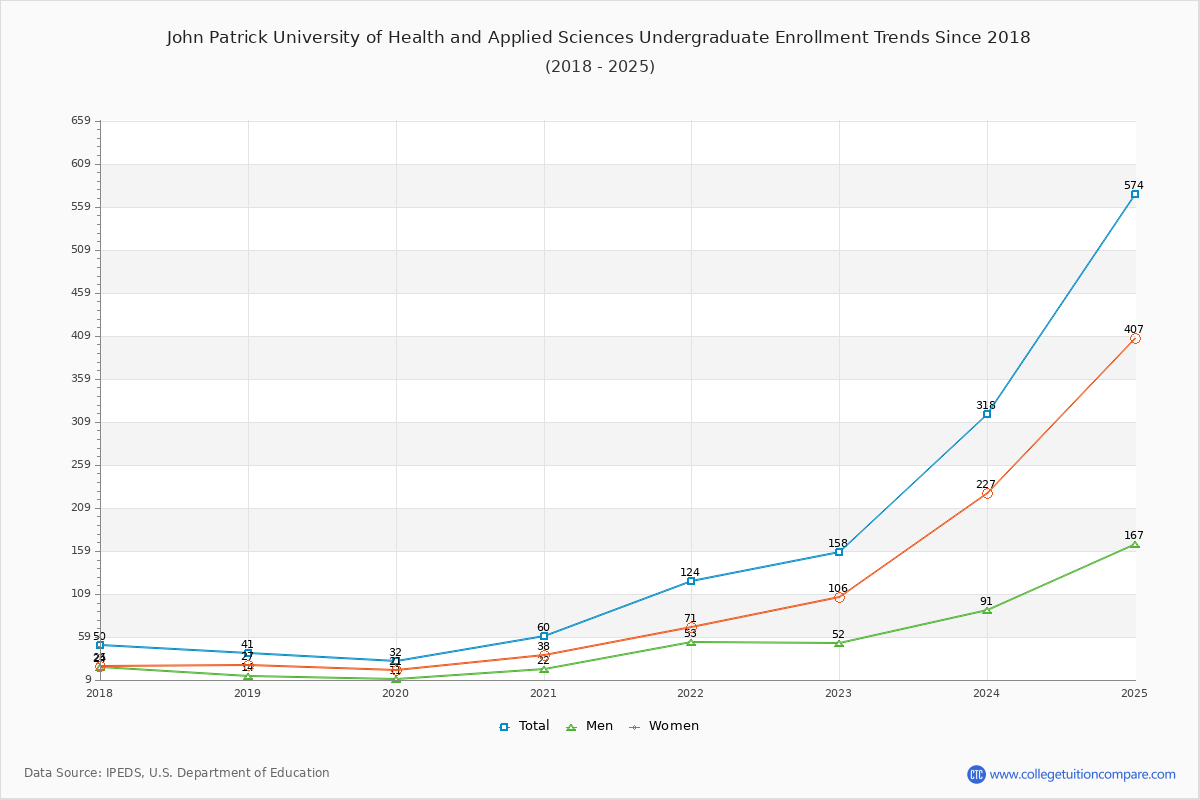1200x800 pixels.
Task: Toggle the Men series in legend
Action: pos(590,726)
